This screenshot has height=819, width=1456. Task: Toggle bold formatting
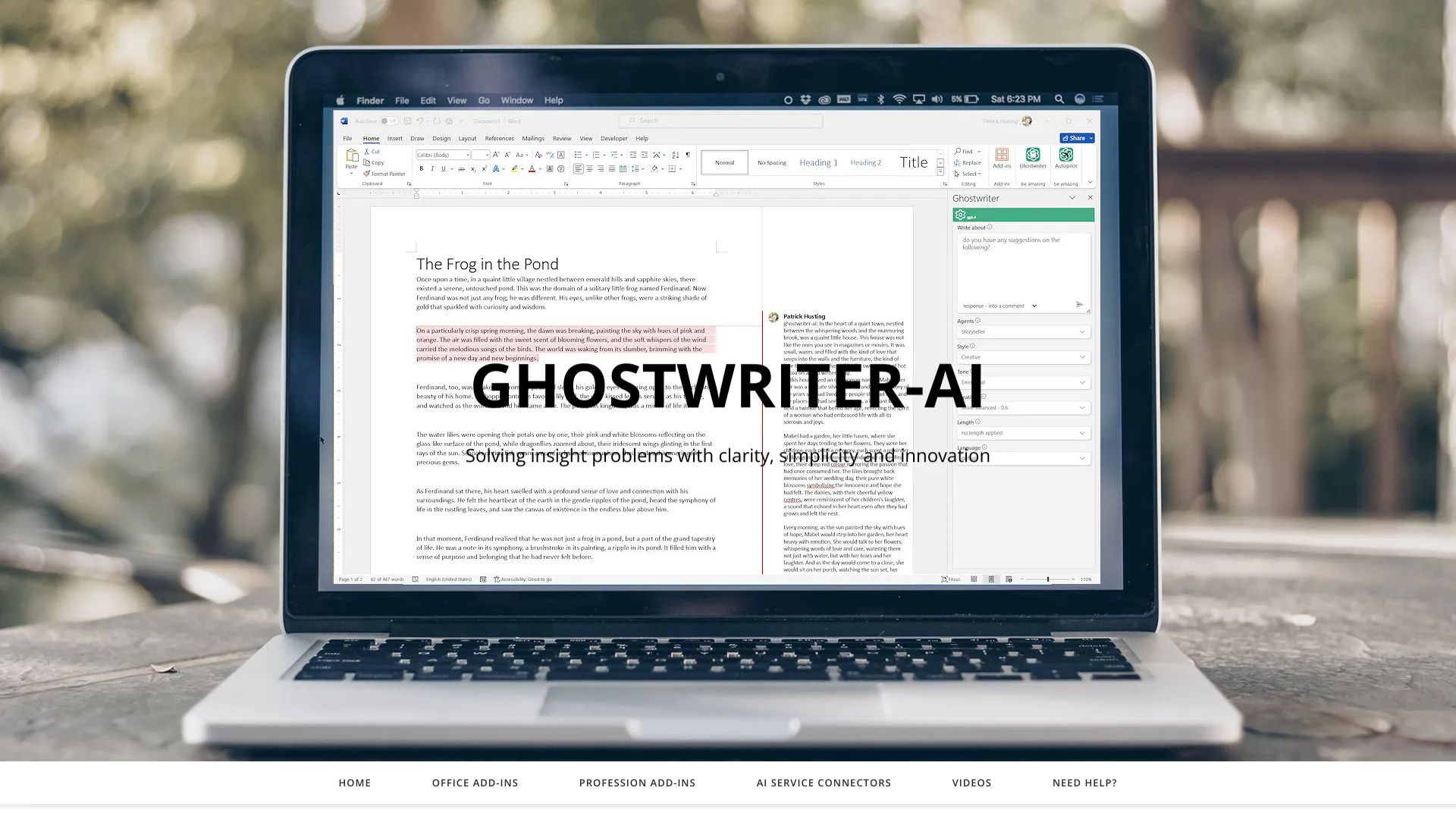pyautogui.click(x=422, y=168)
